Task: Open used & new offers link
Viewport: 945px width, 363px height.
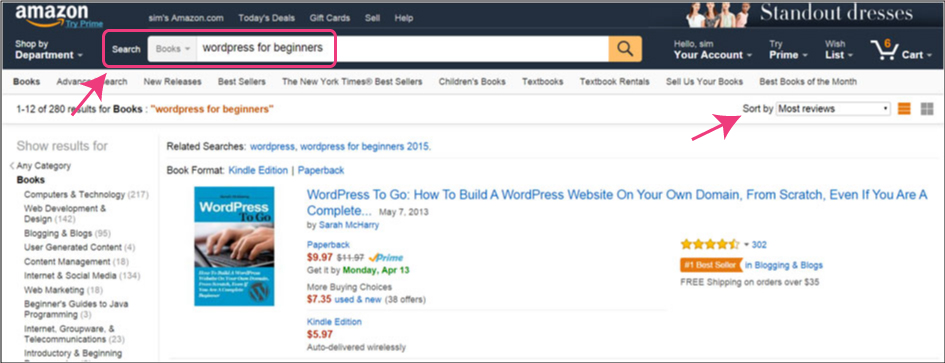Action: tap(359, 299)
